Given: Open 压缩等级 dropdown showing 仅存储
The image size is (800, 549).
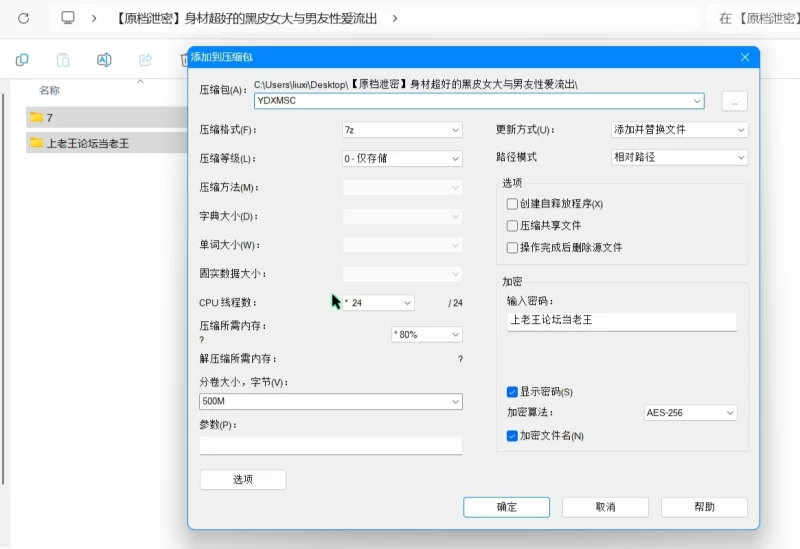Looking at the screenshot, I should click(402, 159).
